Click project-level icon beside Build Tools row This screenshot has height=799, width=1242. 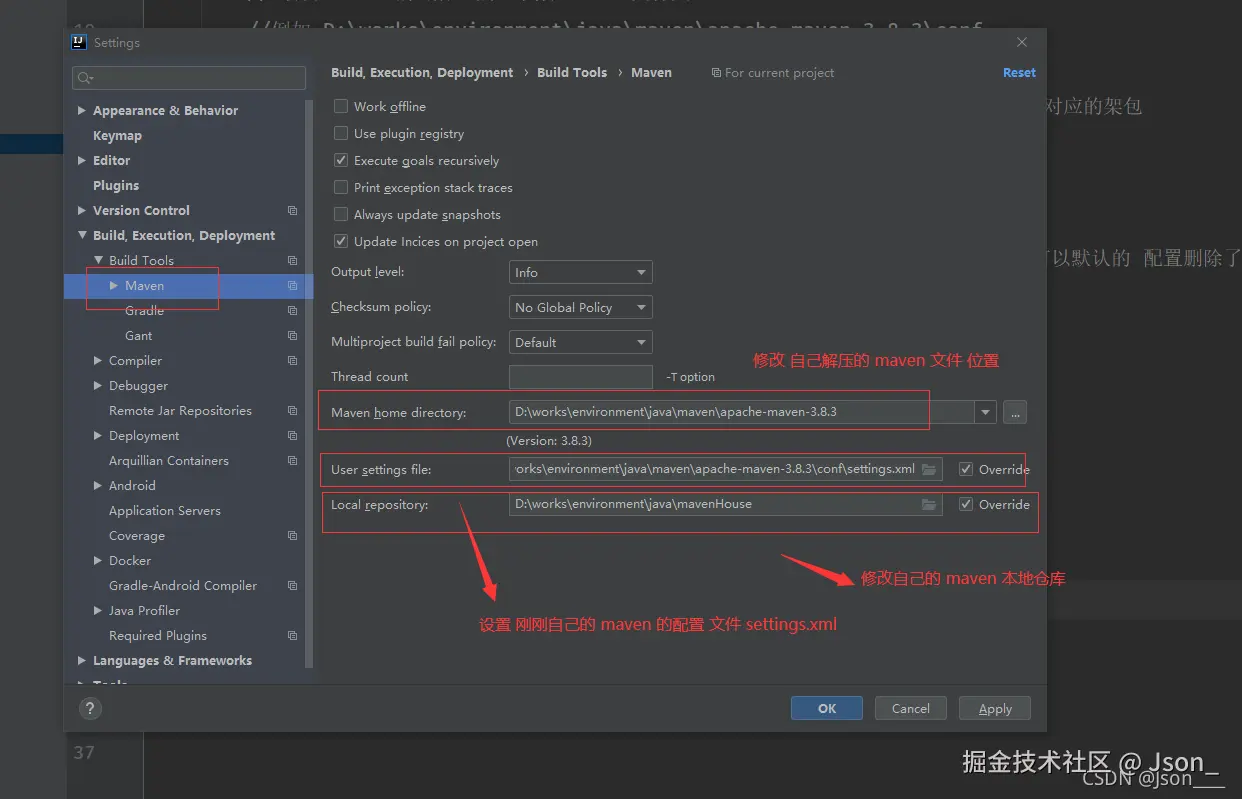[x=292, y=260]
